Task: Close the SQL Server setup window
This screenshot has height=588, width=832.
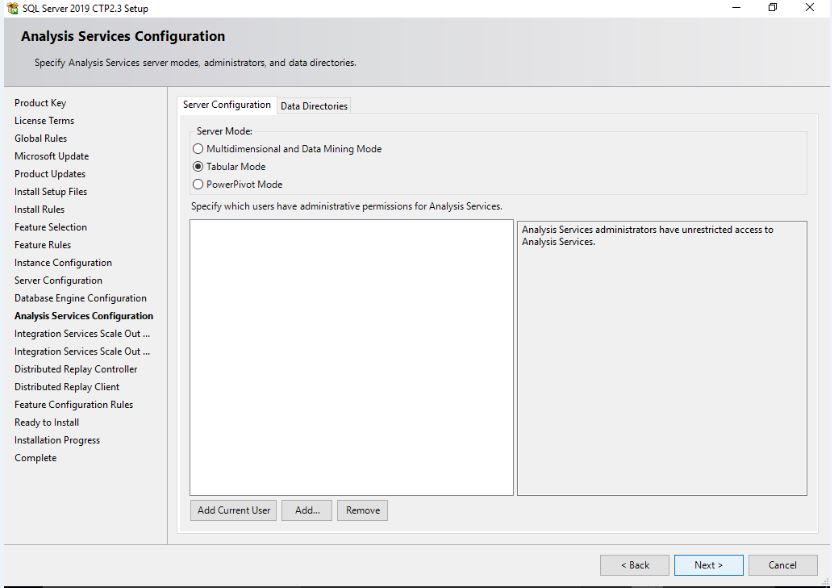Action: click(810, 7)
